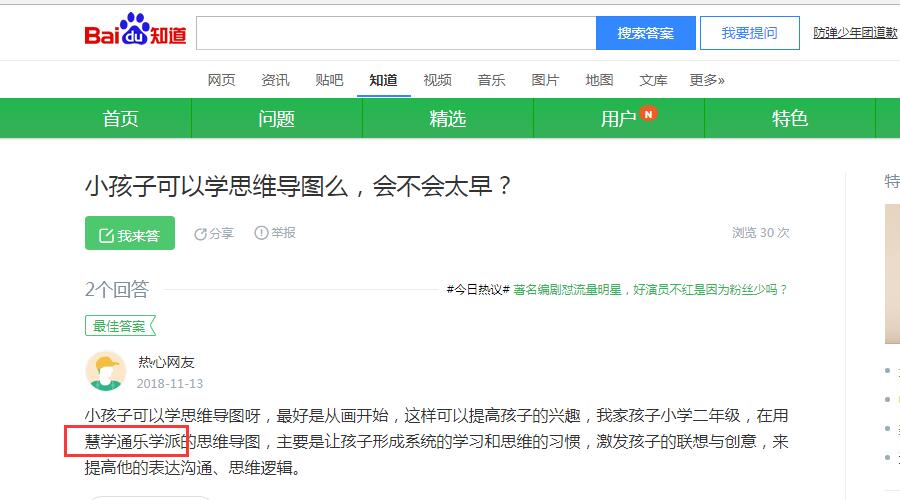The image size is (900, 500).
Task: Click the Baidu Zhidao logo
Action: [x=135, y=32]
